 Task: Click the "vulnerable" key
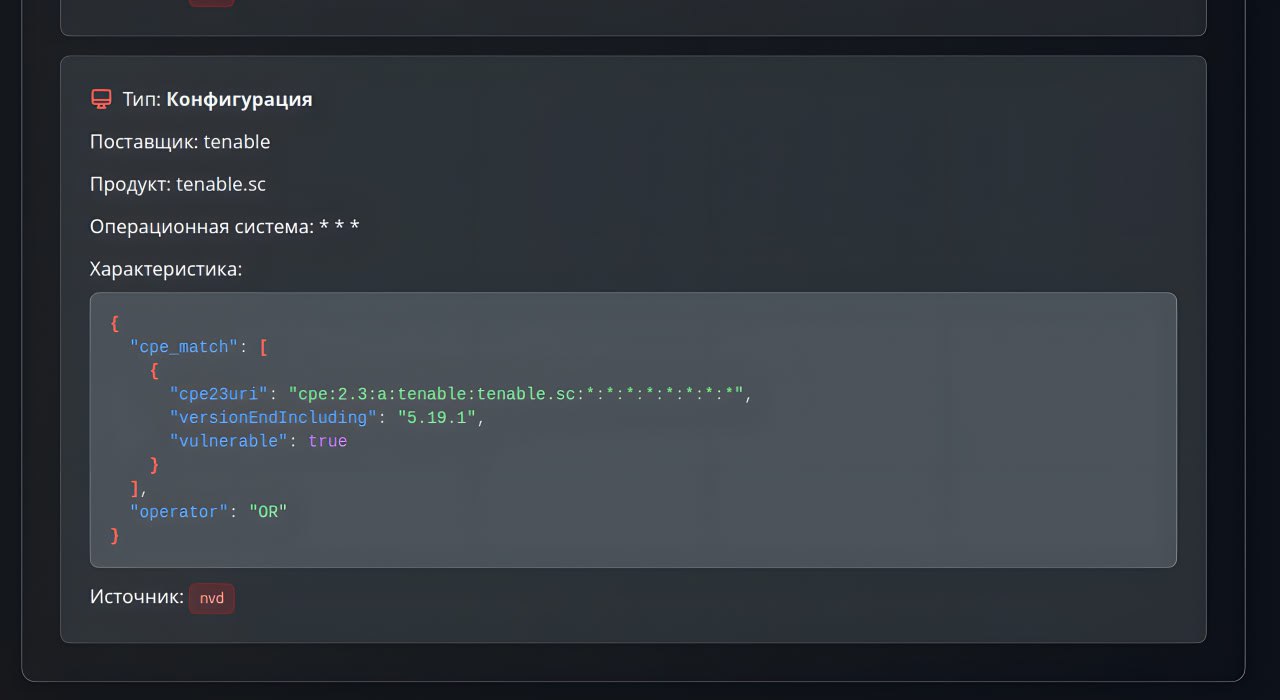pyautogui.click(x=229, y=441)
